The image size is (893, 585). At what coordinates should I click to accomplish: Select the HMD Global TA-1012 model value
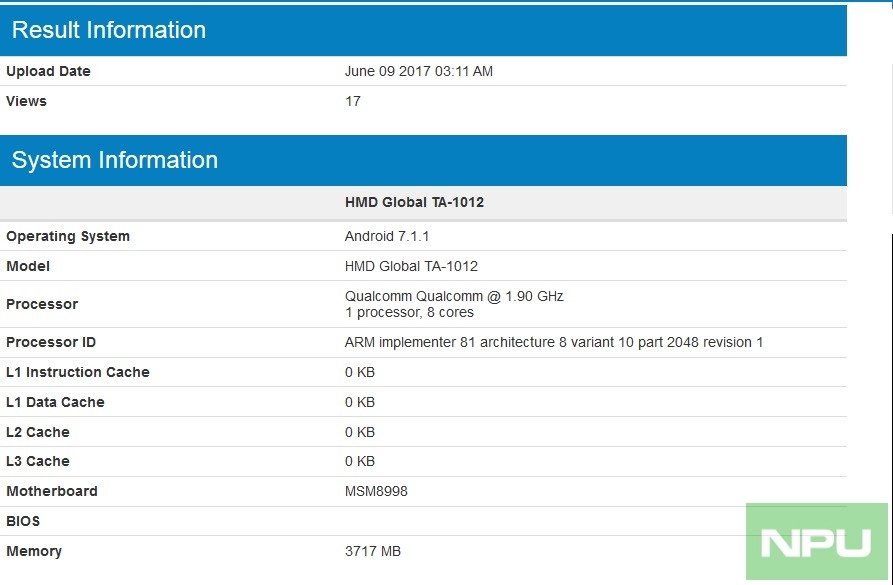[413, 266]
